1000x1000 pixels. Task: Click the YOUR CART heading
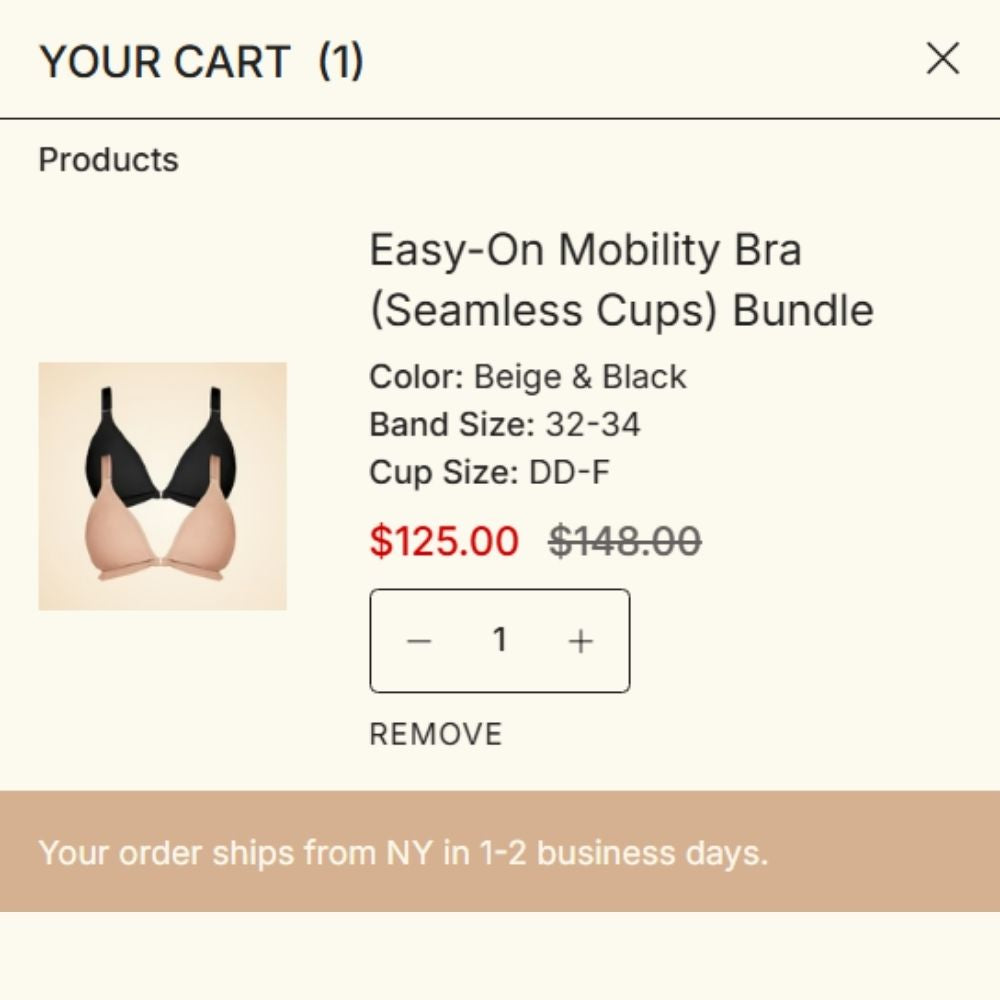[165, 62]
